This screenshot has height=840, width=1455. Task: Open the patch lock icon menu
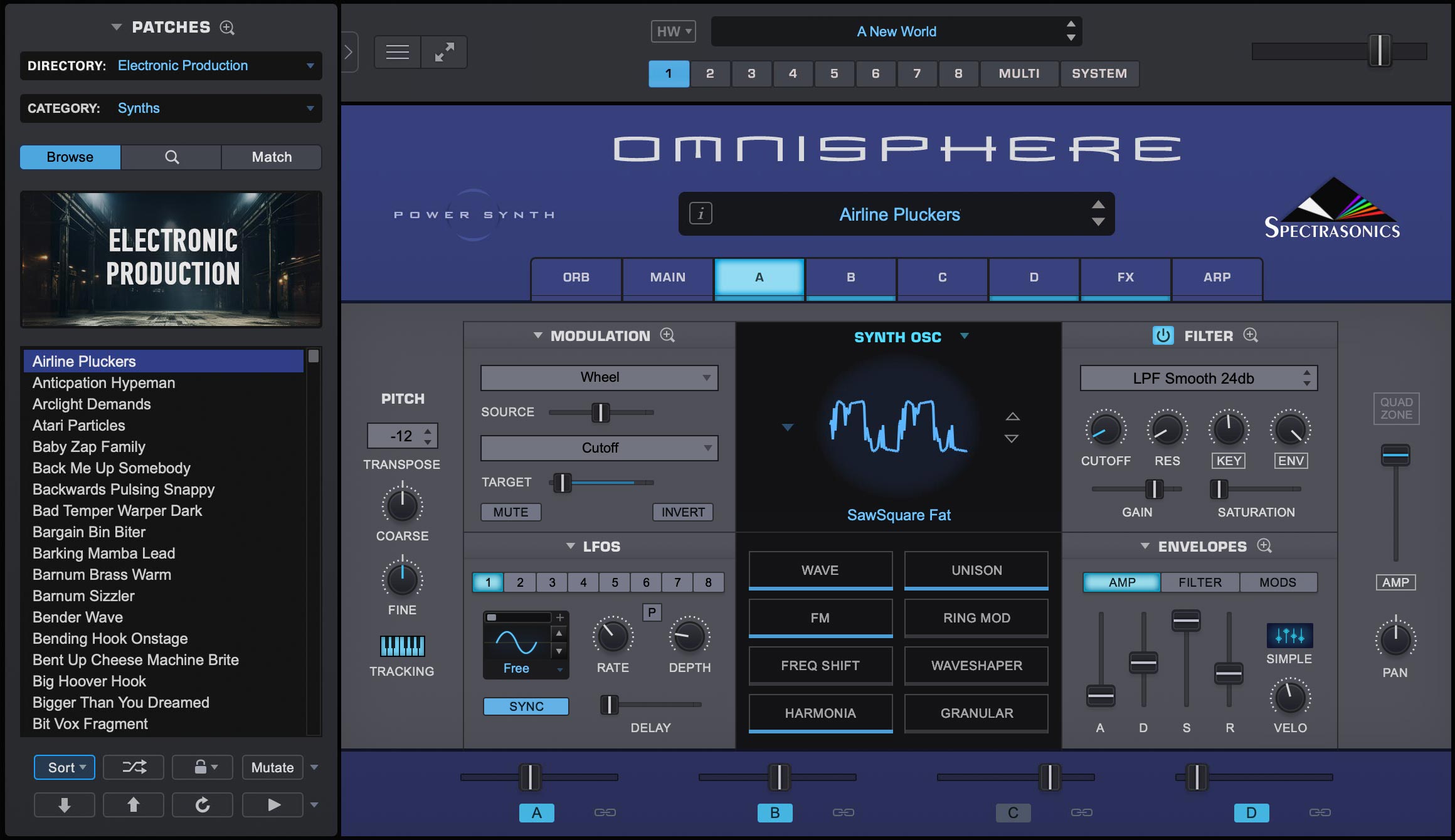(202, 767)
